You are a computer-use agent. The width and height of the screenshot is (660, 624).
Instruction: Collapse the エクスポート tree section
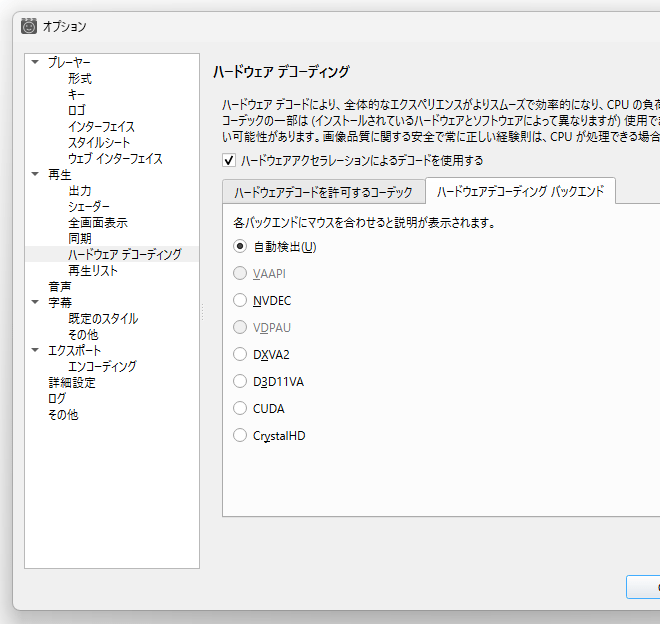coord(35,350)
